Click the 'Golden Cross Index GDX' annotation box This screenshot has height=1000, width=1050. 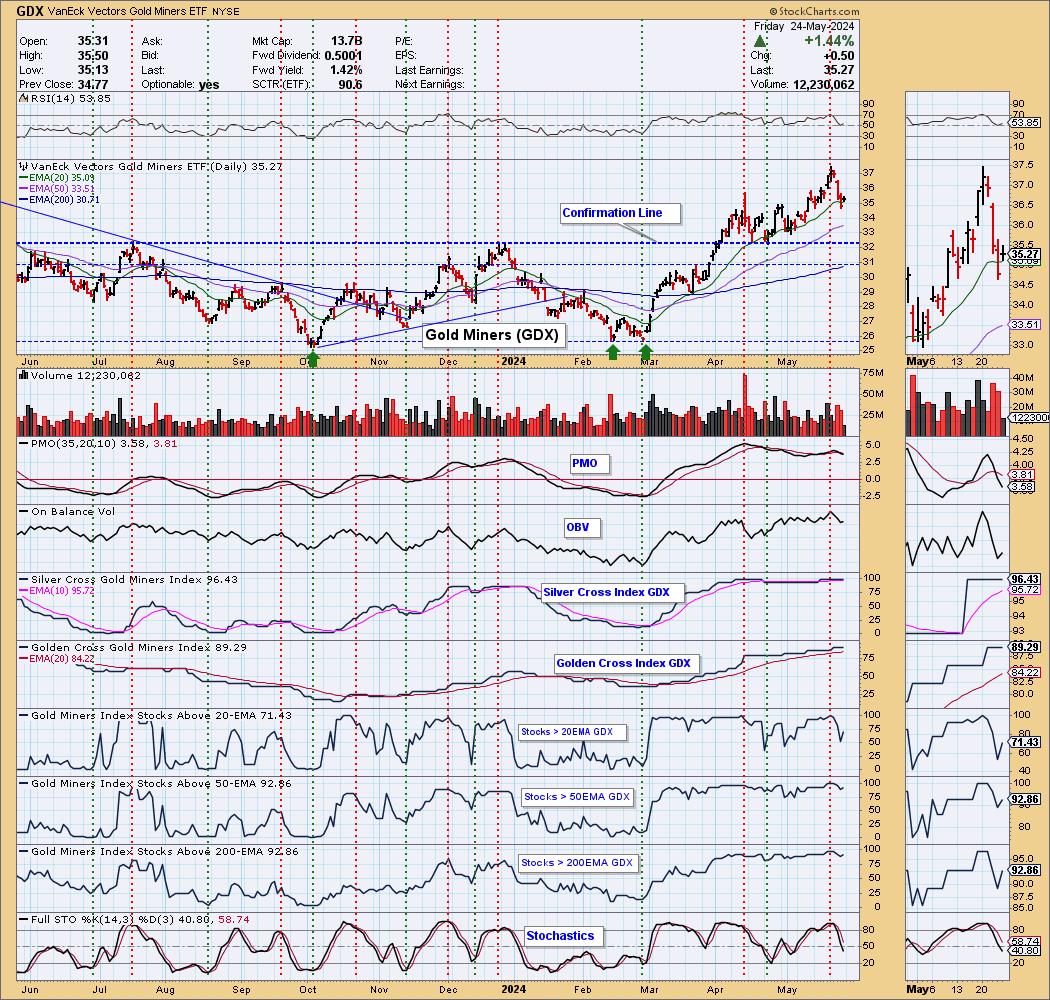627,664
